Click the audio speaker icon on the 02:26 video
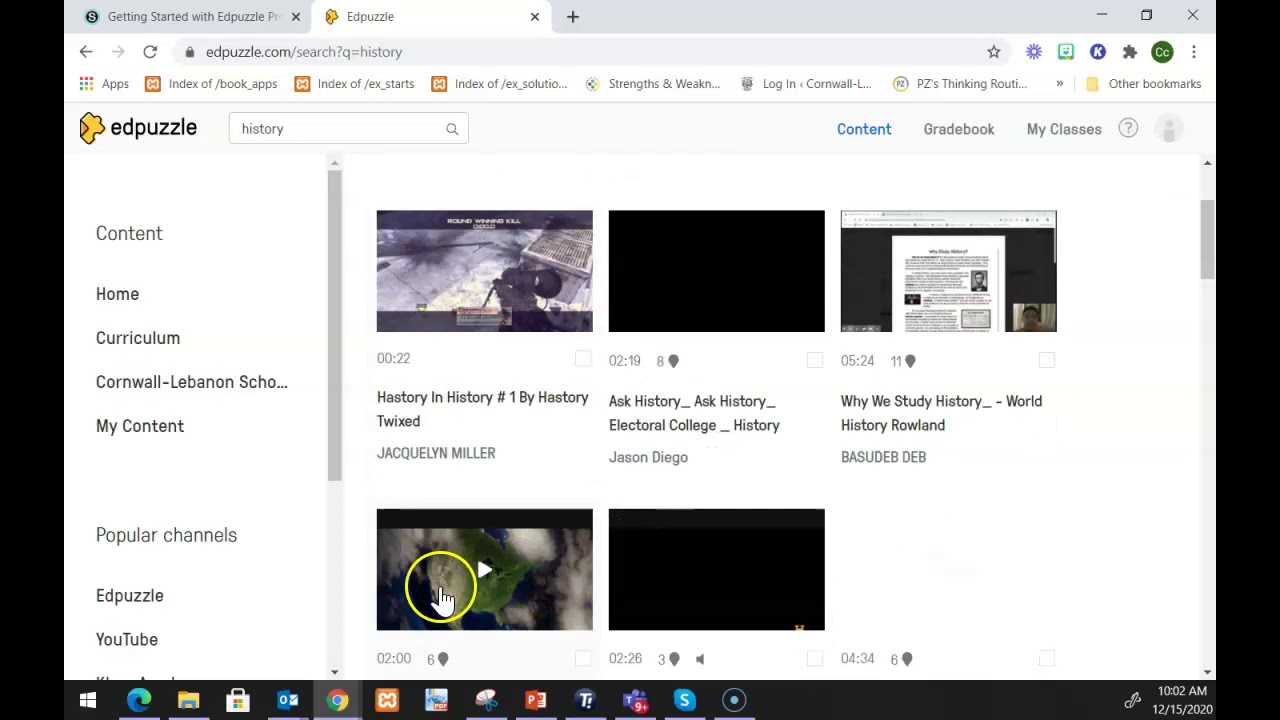The image size is (1280, 720). tap(700, 659)
